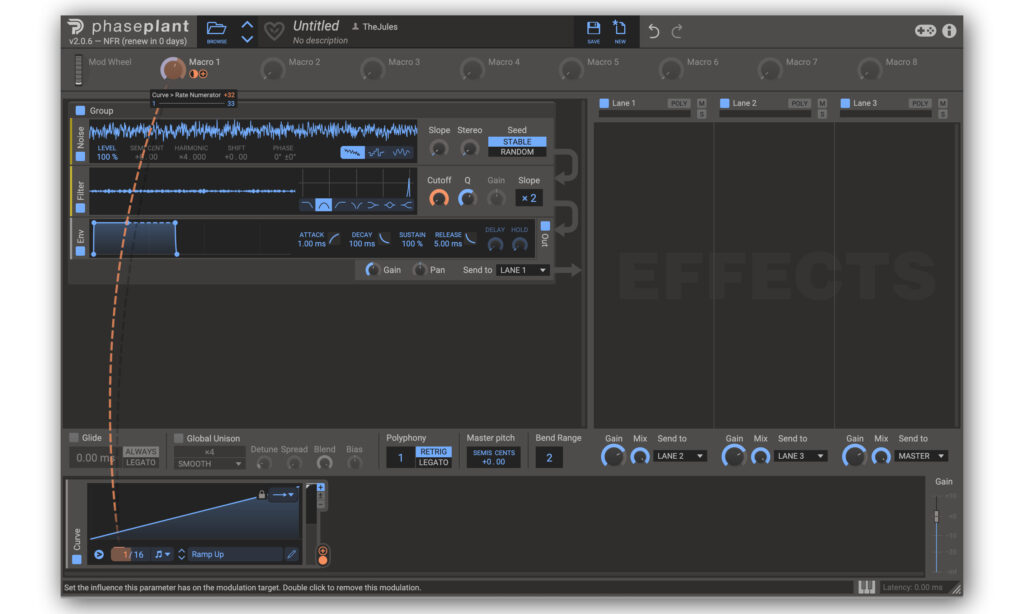Toggle the Noise generator enable box
This screenshot has width=1024, height=614.
point(80,157)
